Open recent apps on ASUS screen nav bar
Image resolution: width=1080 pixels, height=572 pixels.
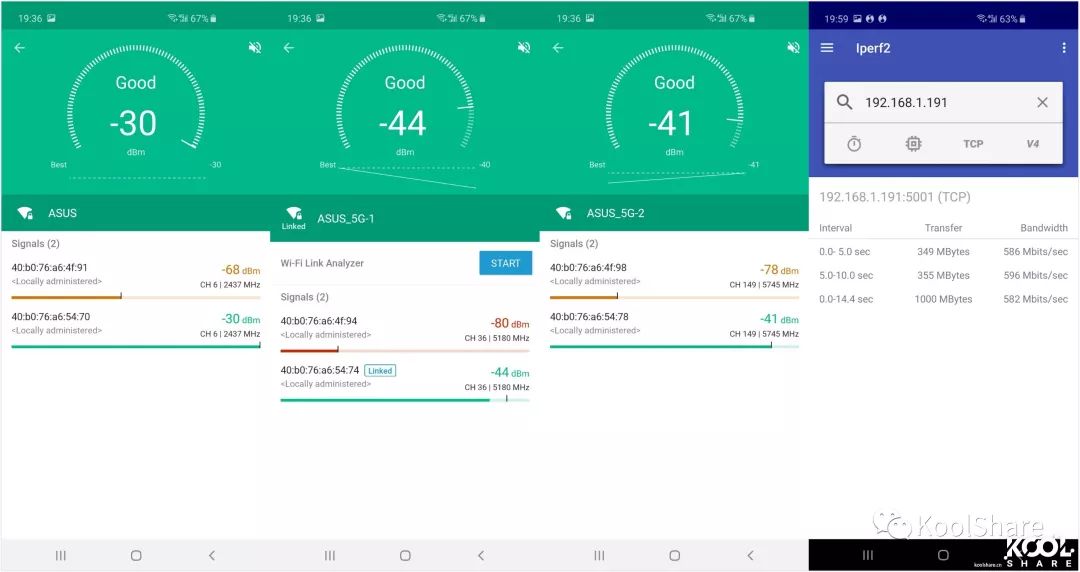point(61,555)
